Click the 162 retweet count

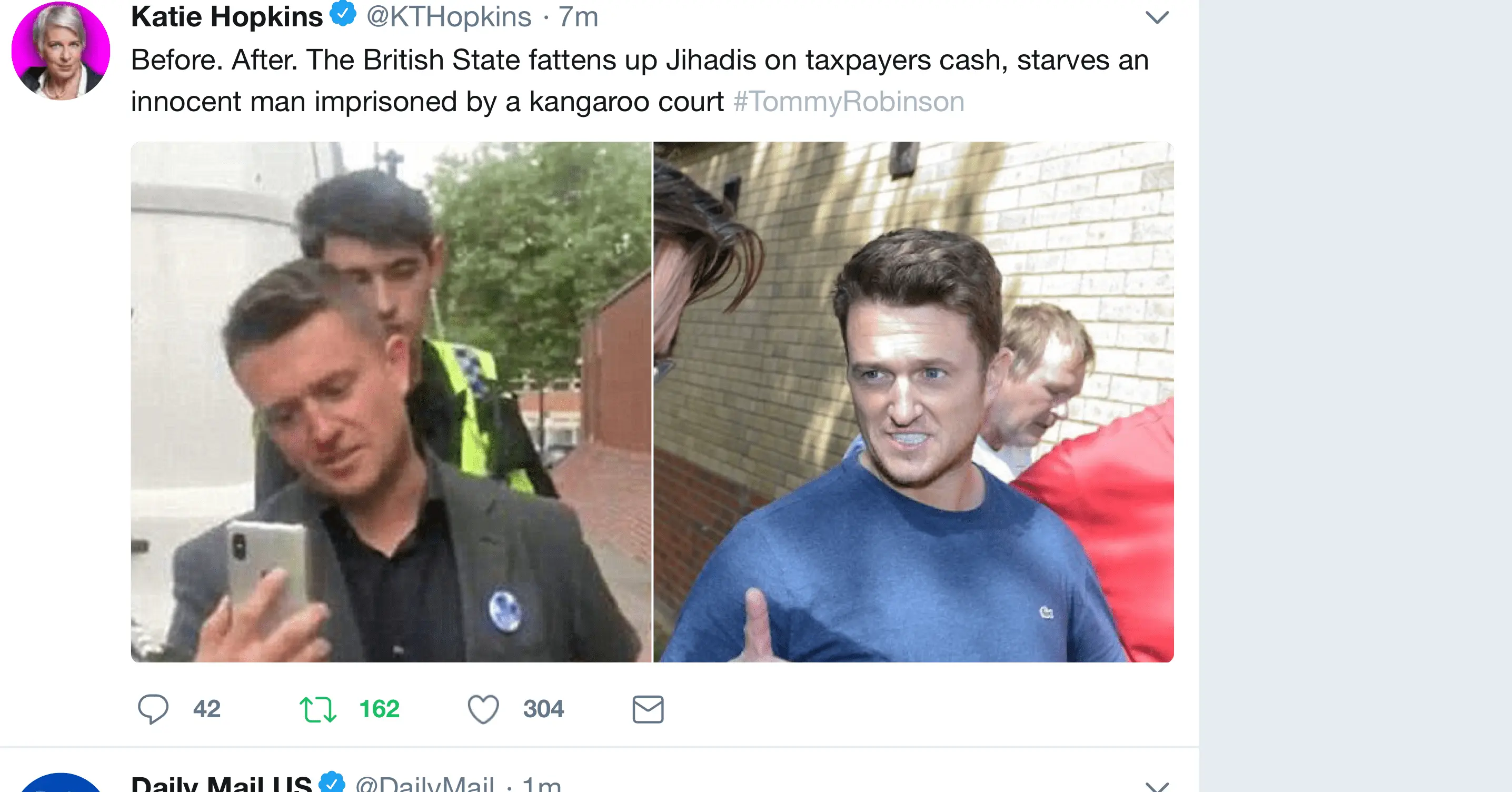pyautogui.click(x=379, y=709)
